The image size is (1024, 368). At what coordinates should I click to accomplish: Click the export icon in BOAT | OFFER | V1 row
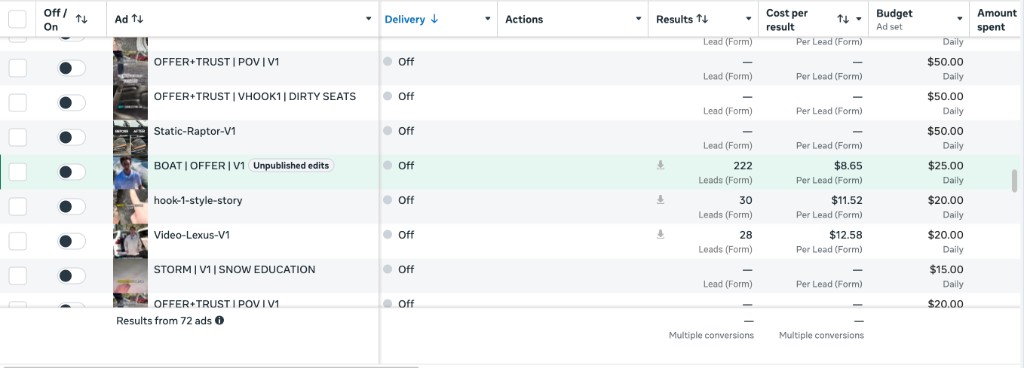(x=660, y=166)
